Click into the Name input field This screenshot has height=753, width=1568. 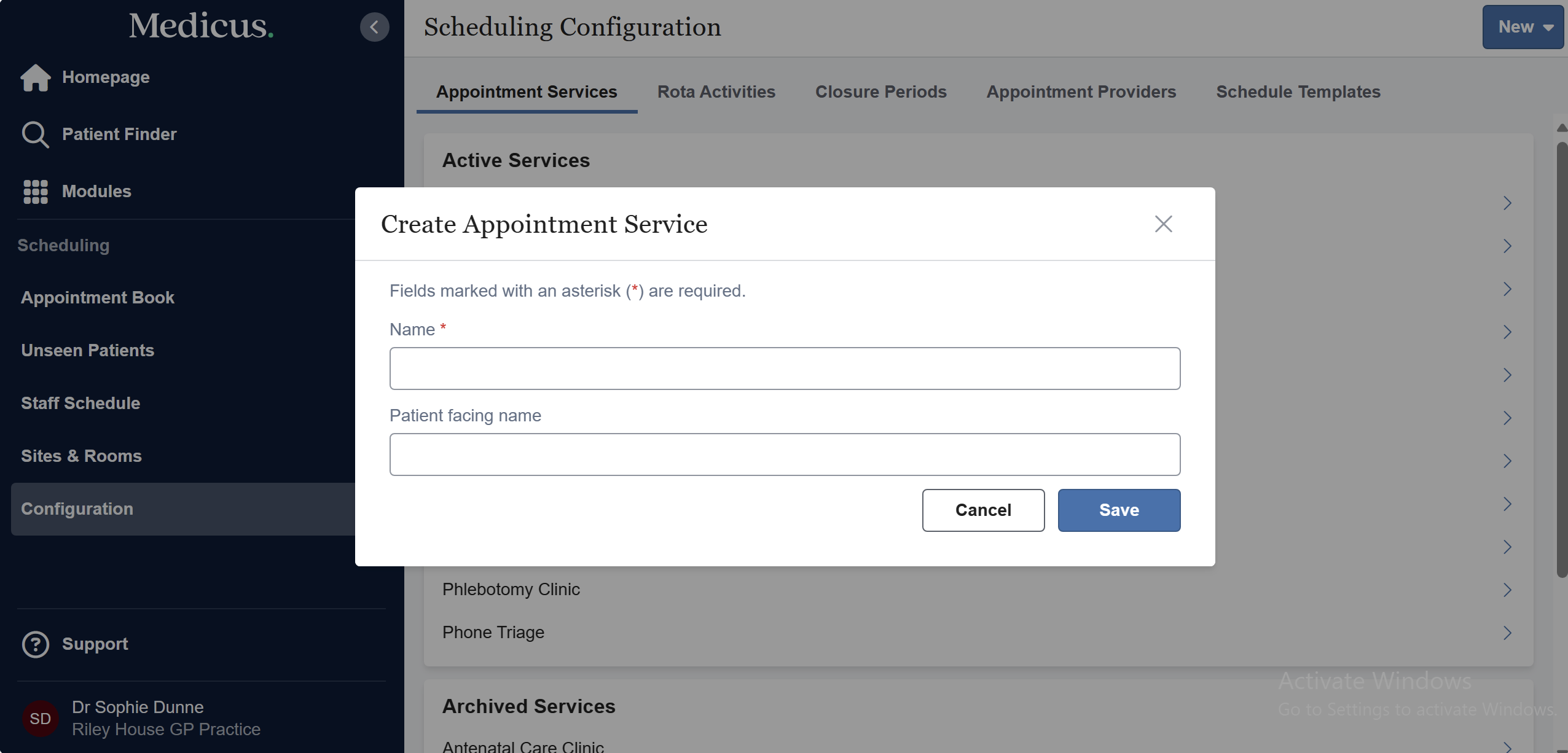785,369
